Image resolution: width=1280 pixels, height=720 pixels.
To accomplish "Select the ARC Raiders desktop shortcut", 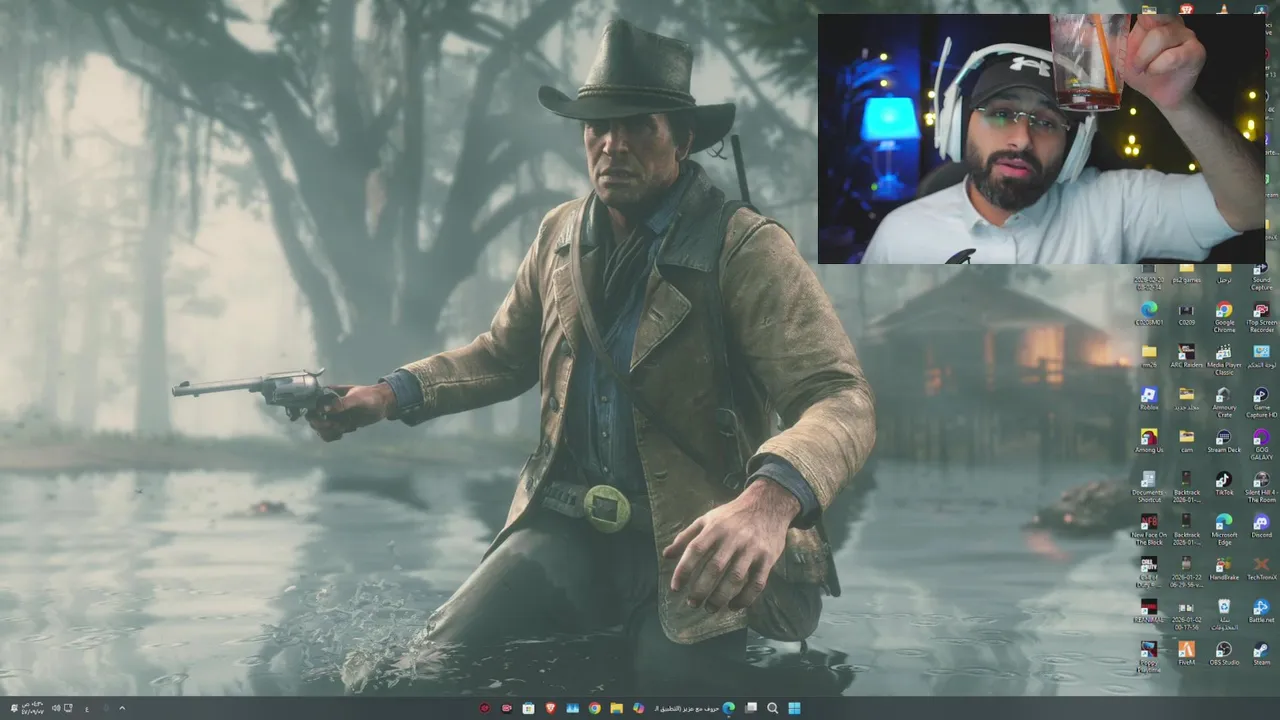I will point(1186,357).
